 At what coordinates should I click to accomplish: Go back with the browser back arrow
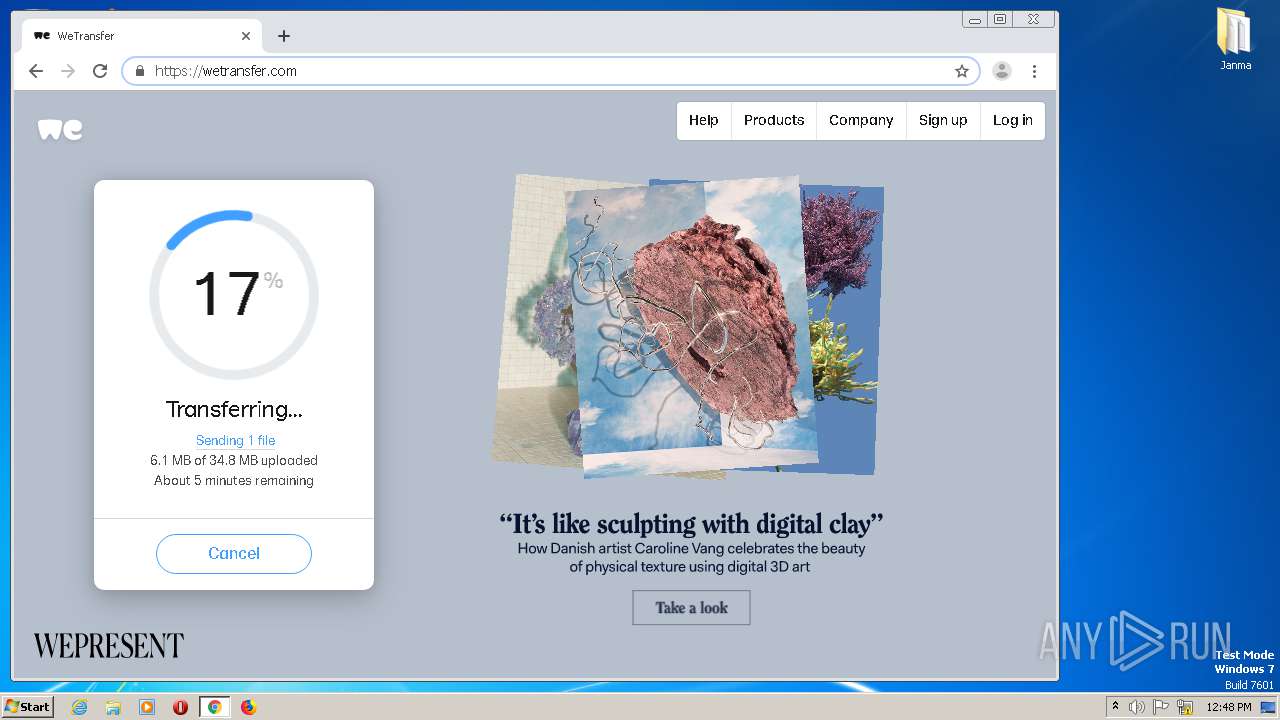[36, 71]
